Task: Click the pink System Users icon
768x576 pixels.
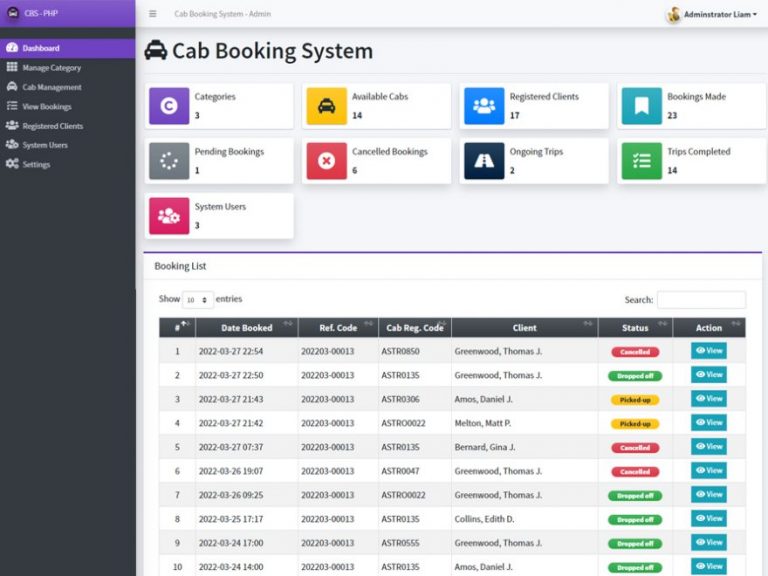Action: (169, 216)
